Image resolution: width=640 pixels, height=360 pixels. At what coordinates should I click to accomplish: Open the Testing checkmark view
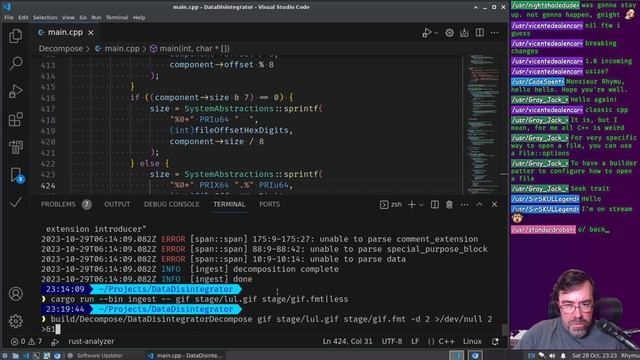point(16,202)
